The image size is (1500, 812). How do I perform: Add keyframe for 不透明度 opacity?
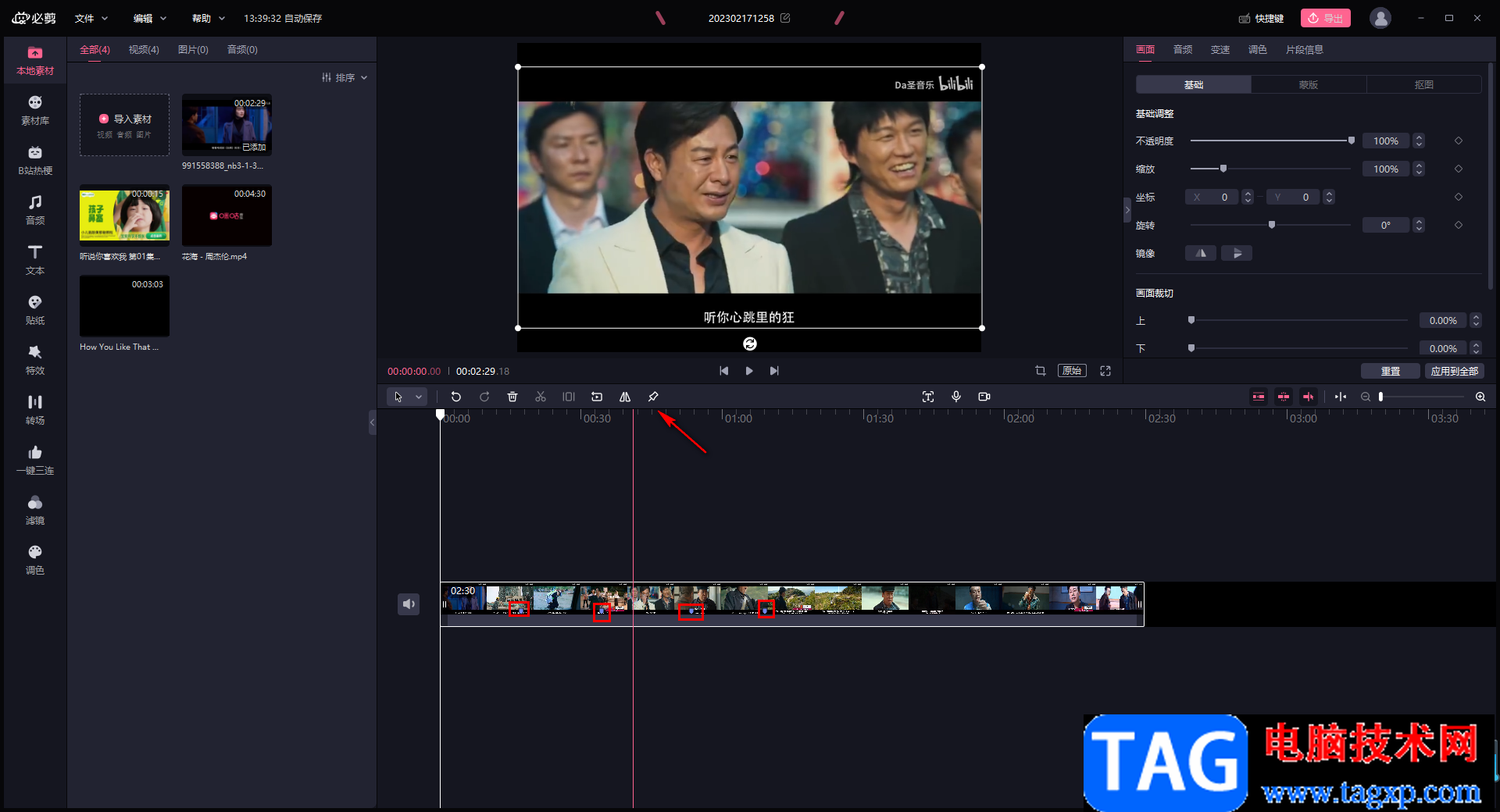pyautogui.click(x=1459, y=141)
